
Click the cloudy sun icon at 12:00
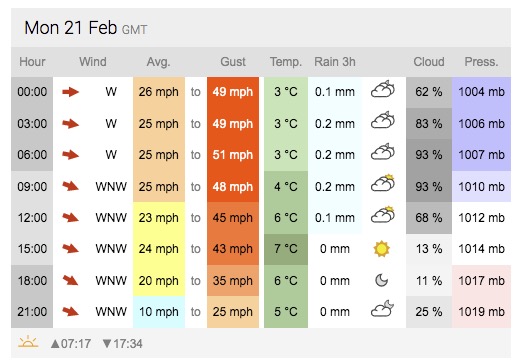[383, 215]
